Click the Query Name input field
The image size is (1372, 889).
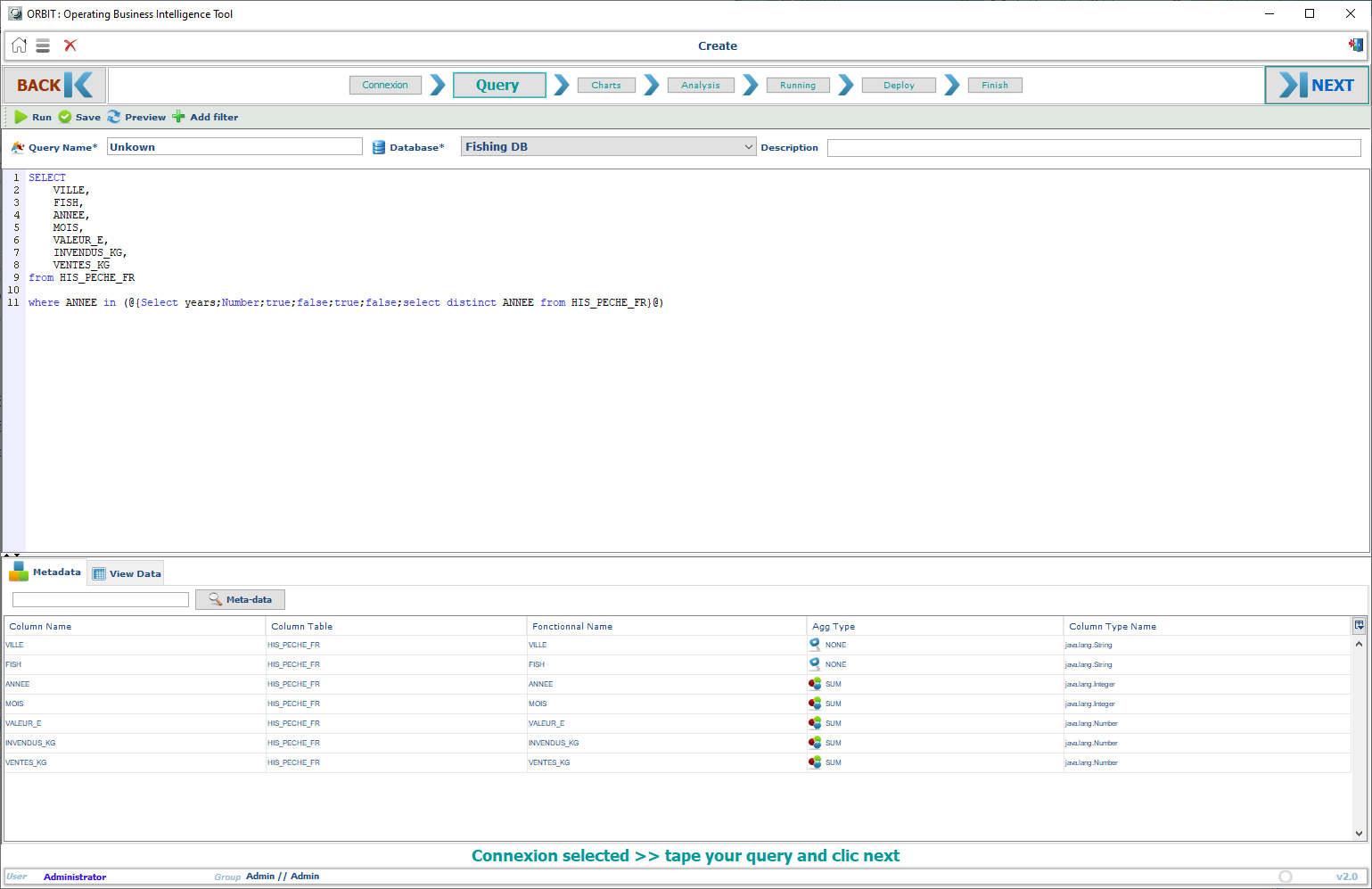coord(234,147)
